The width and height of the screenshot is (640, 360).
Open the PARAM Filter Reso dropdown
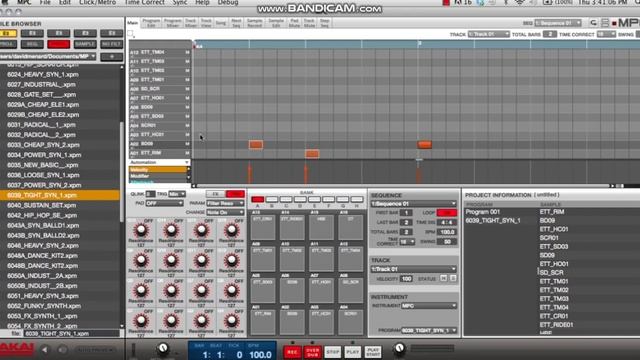[x=225, y=203]
